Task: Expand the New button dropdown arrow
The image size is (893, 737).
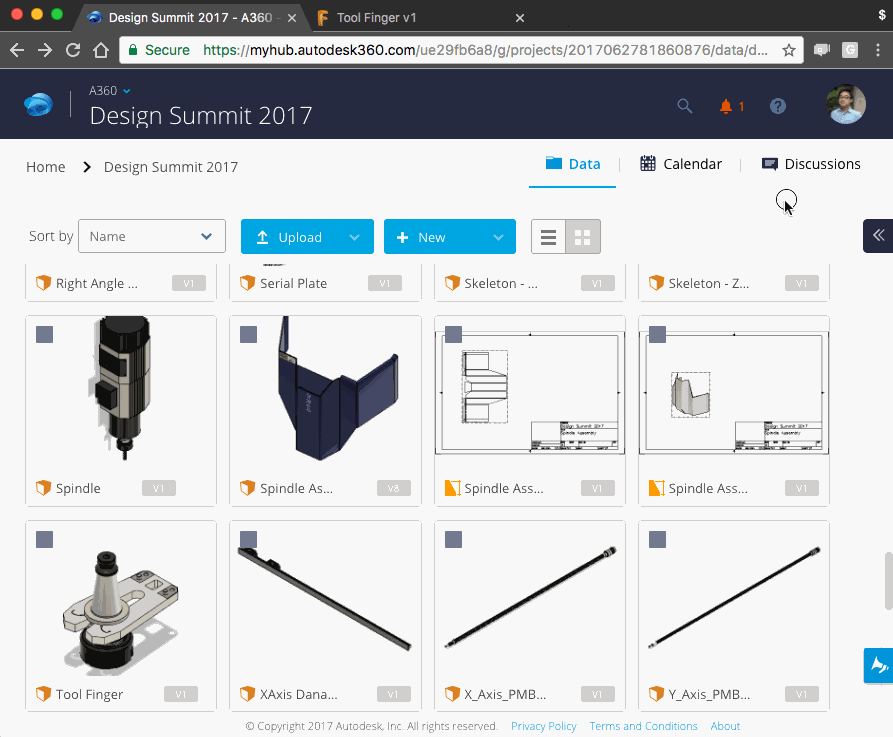Action: pos(498,237)
